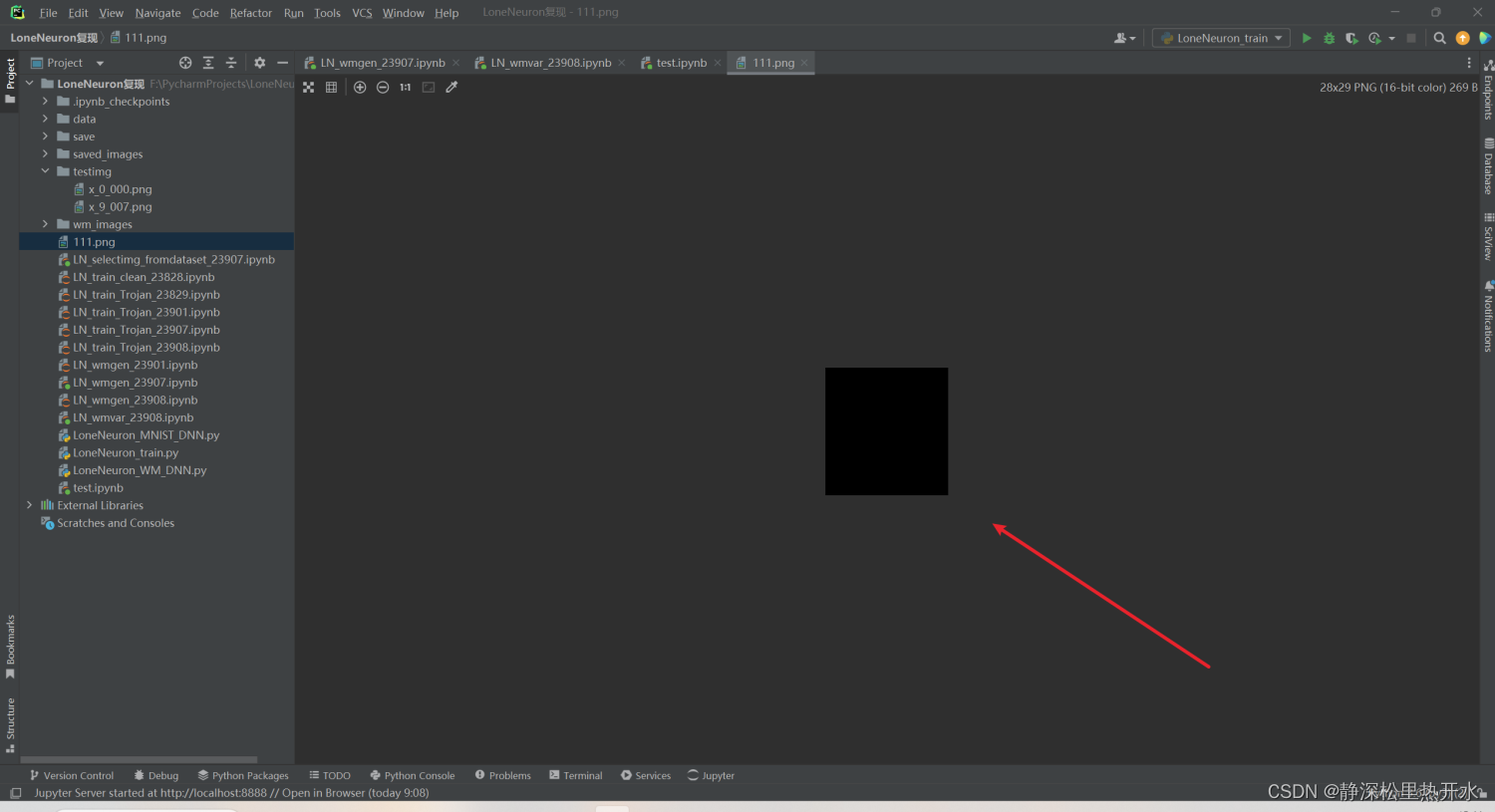1495x812 pixels.
Task: Click the collapse all icon in Project panel
Action: tap(231, 63)
